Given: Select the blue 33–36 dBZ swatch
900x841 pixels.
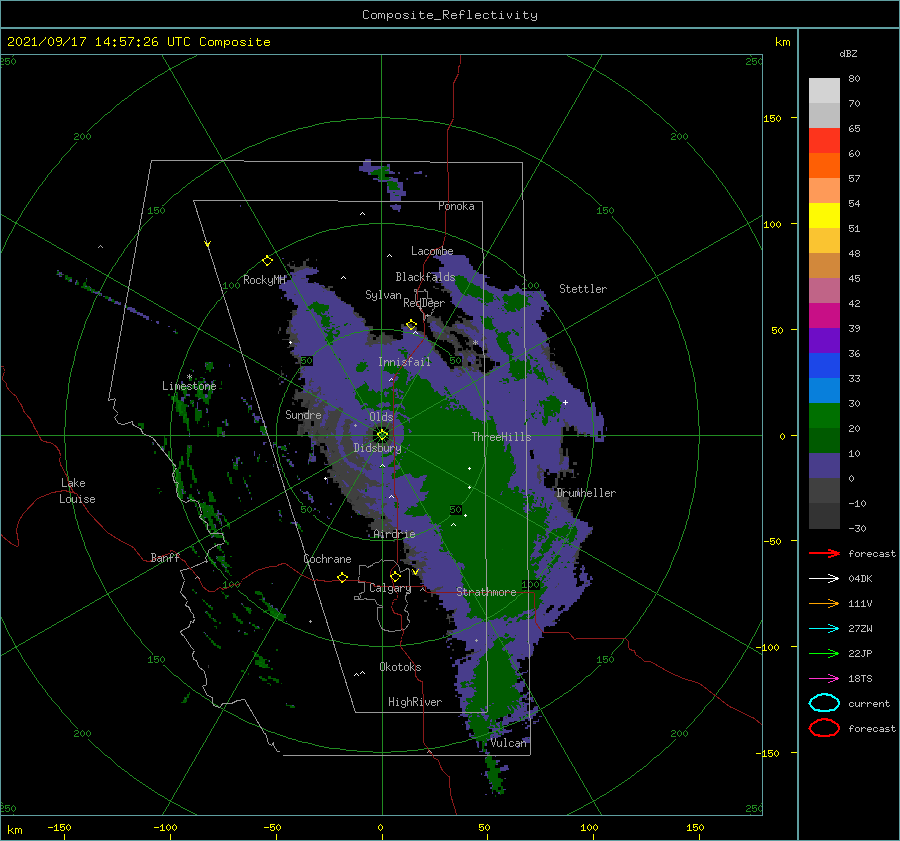Looking at the screenshot, I should coord(824,366).
